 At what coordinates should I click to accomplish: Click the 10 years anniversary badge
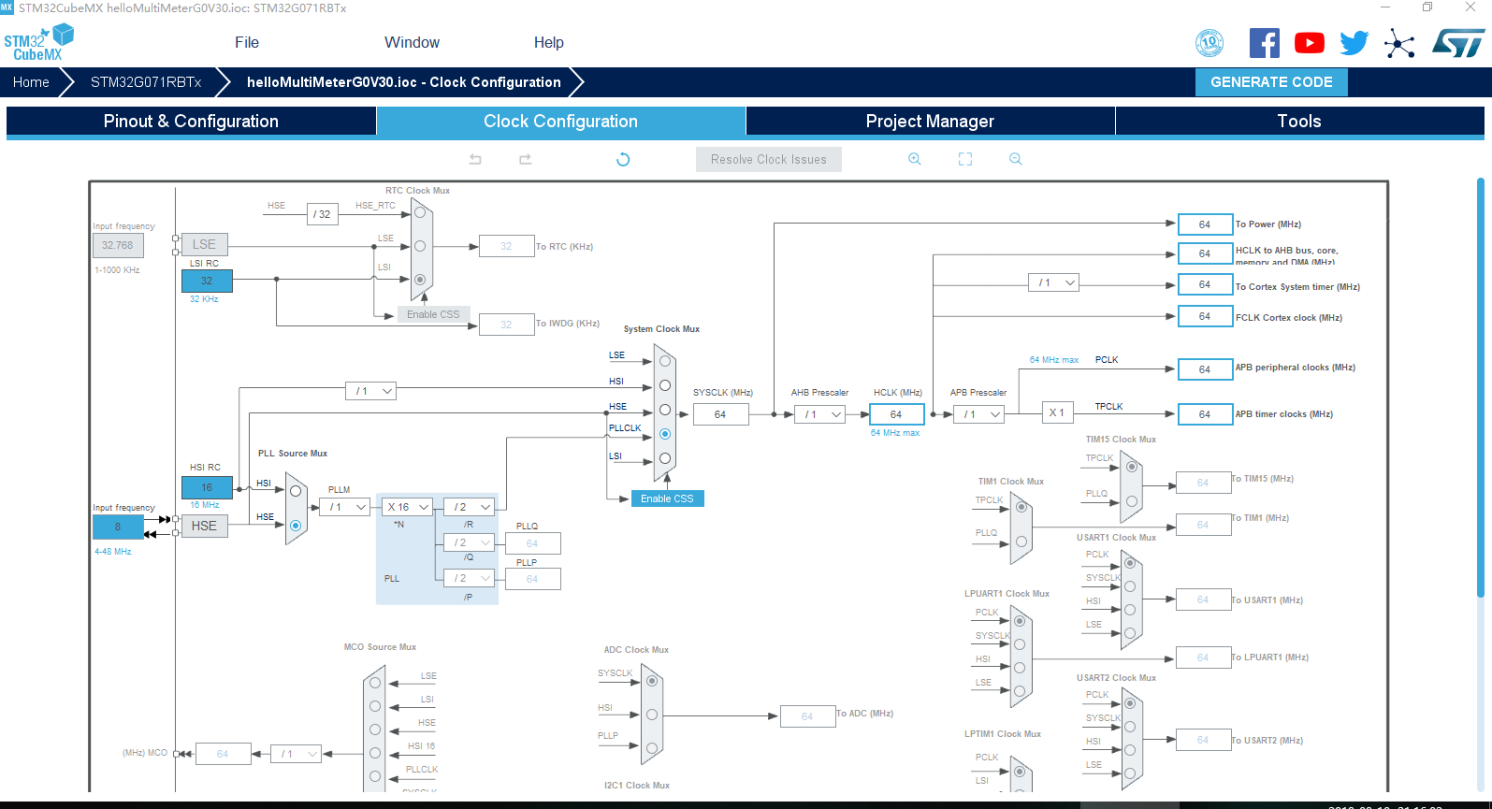(1209, 42)
